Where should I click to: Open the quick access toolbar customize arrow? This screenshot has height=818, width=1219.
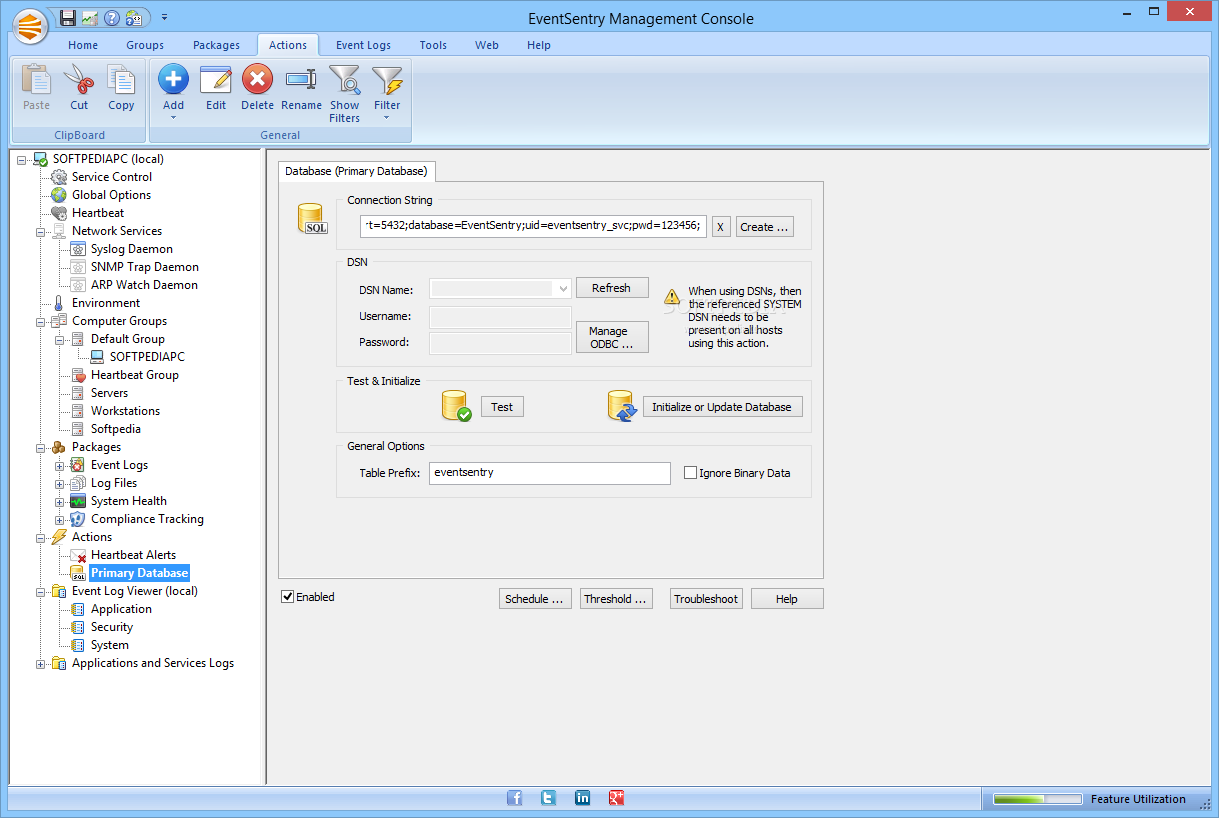pyautogui.click(x=164, y=17)
